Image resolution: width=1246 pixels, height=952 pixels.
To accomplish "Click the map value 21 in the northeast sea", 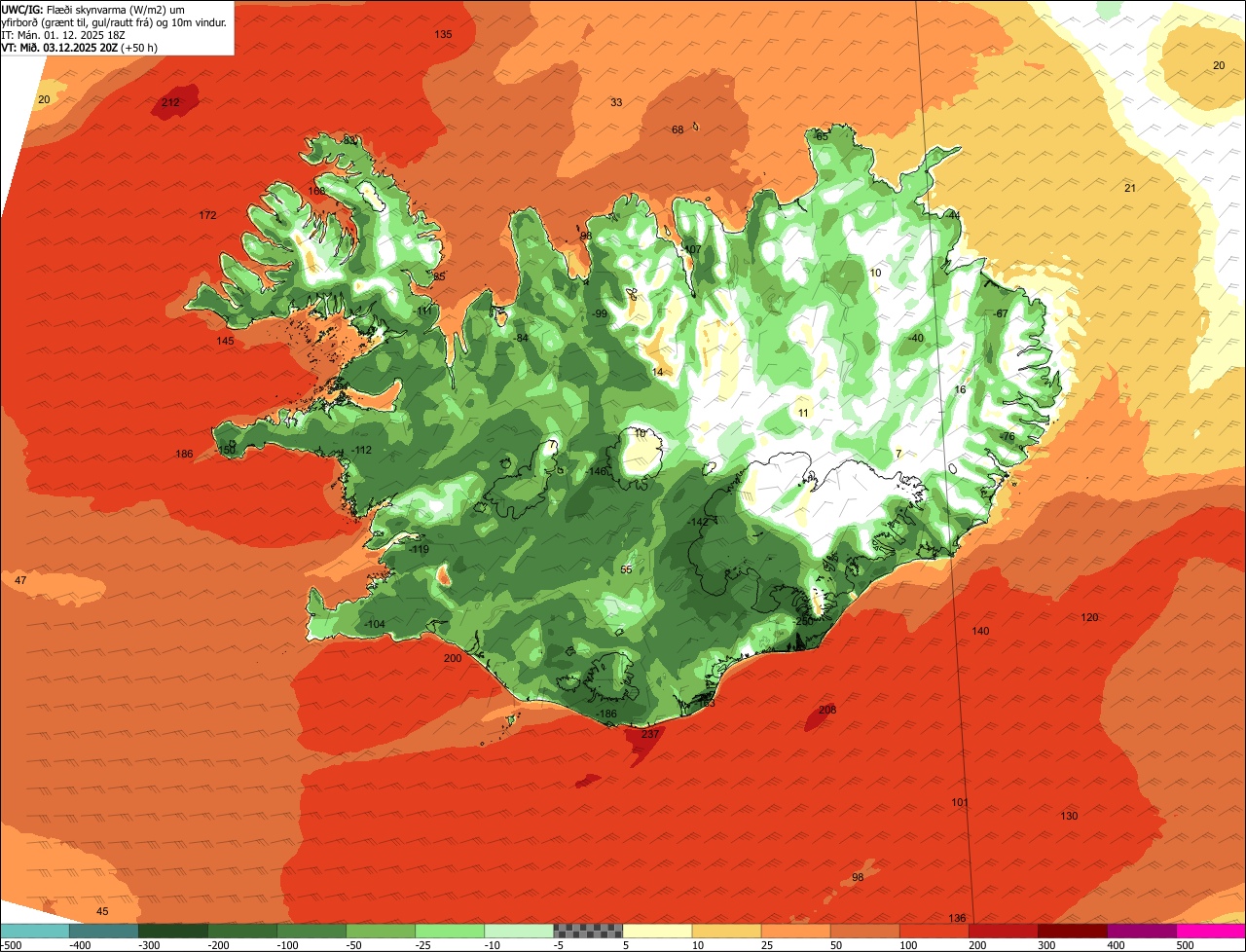I will pyautogui.click(x=1130, y=188).
